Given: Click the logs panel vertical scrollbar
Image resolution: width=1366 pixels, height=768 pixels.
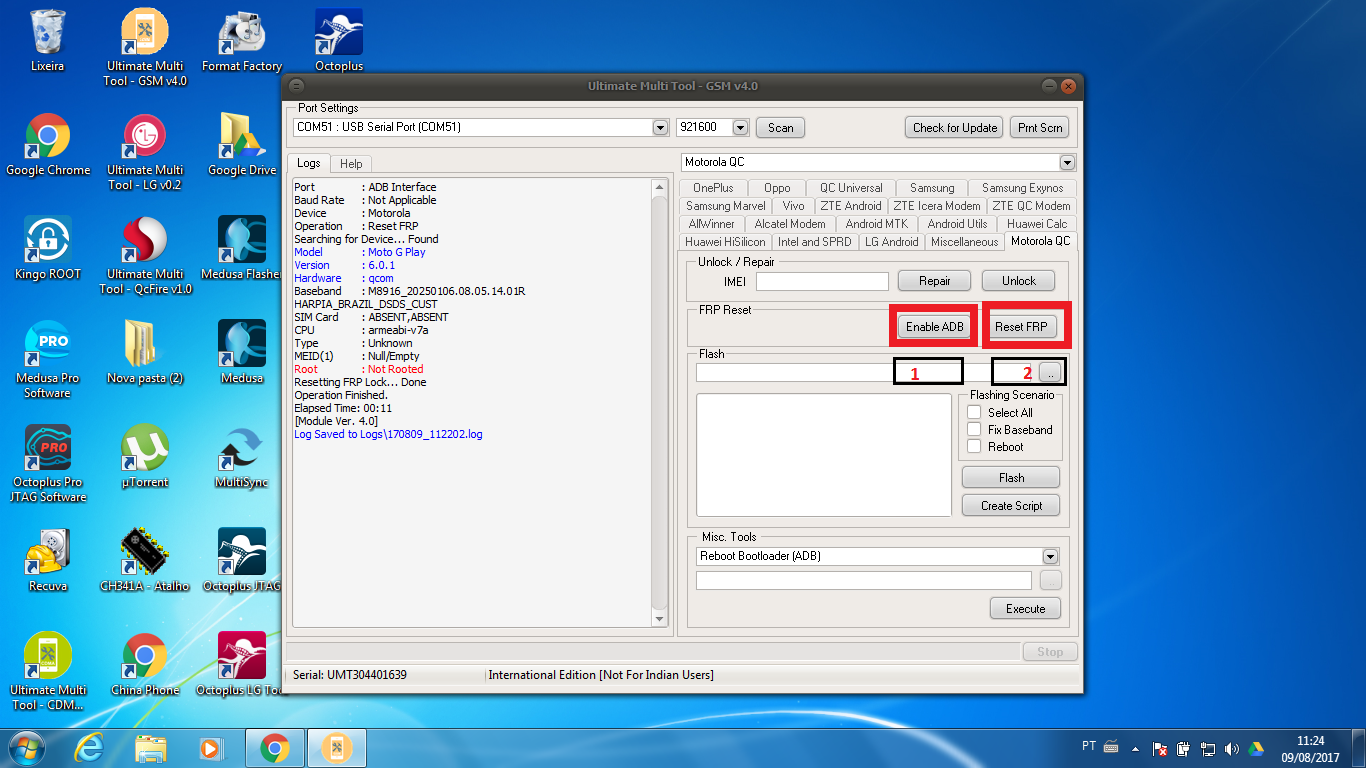Looking at the screenshot, I should tap(659, 403).
